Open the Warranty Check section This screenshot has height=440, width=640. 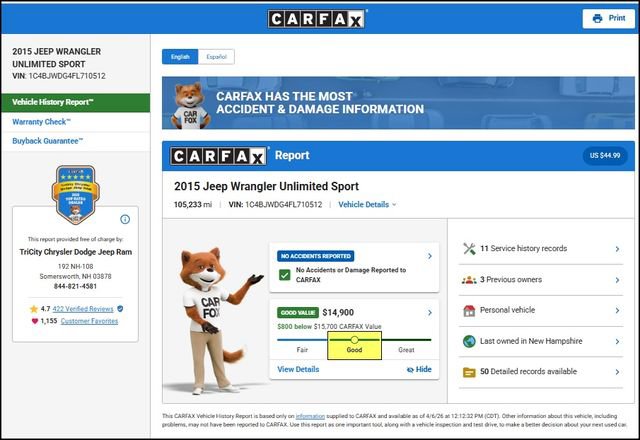[40, 123]
